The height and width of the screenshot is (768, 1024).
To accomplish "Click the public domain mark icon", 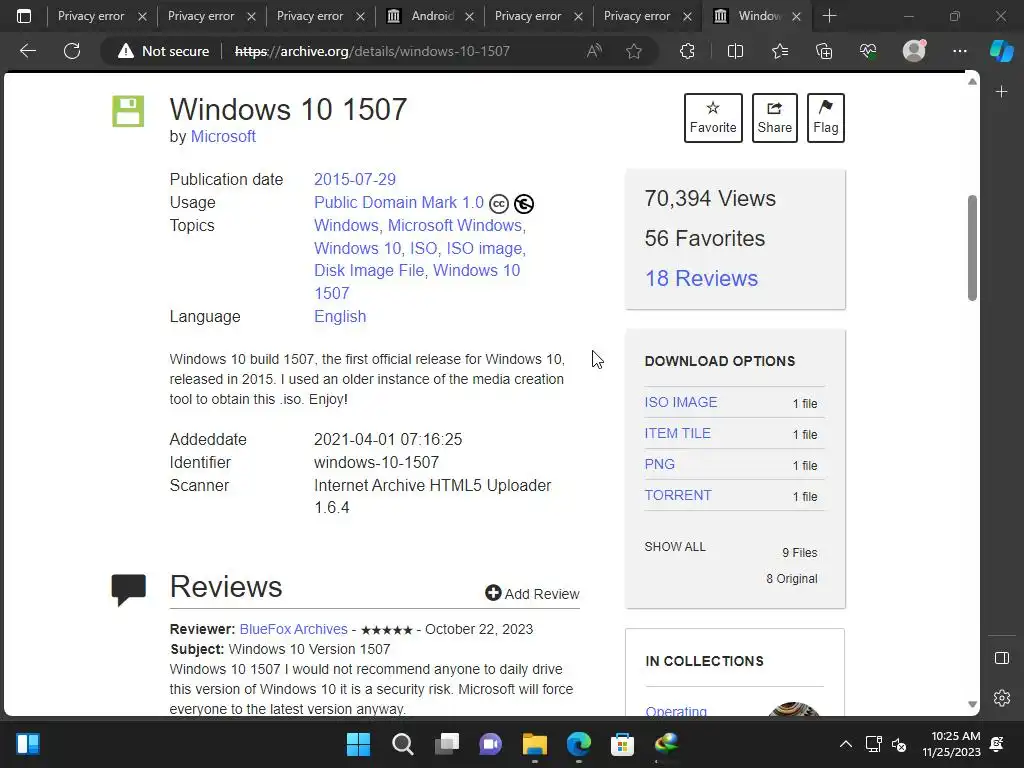I will pyautogui.click(x=524, y=204).
